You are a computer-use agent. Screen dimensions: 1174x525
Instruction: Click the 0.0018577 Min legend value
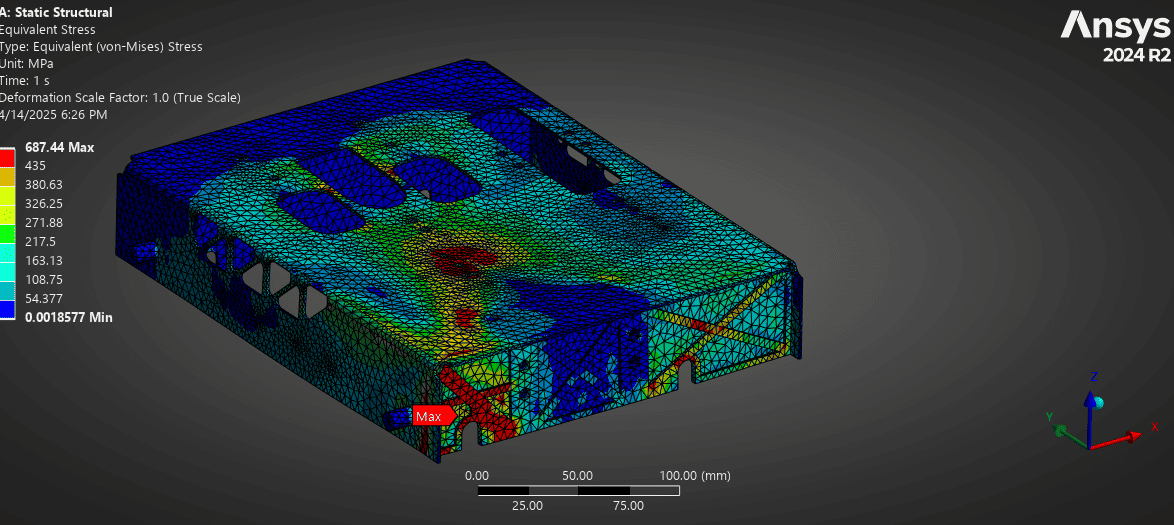pyautogui.click(x=68, y=317)
